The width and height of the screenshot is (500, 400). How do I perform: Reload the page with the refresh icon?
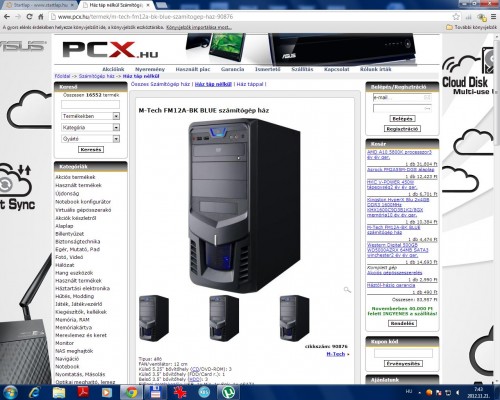tap(29, 17)
